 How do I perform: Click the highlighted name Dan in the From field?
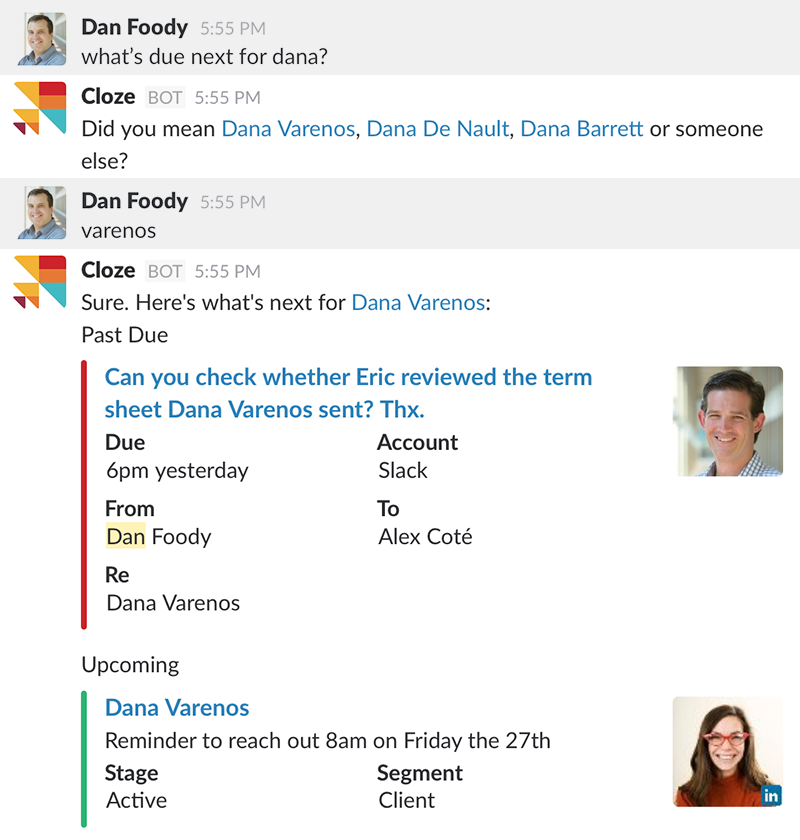tap(124, 537)
